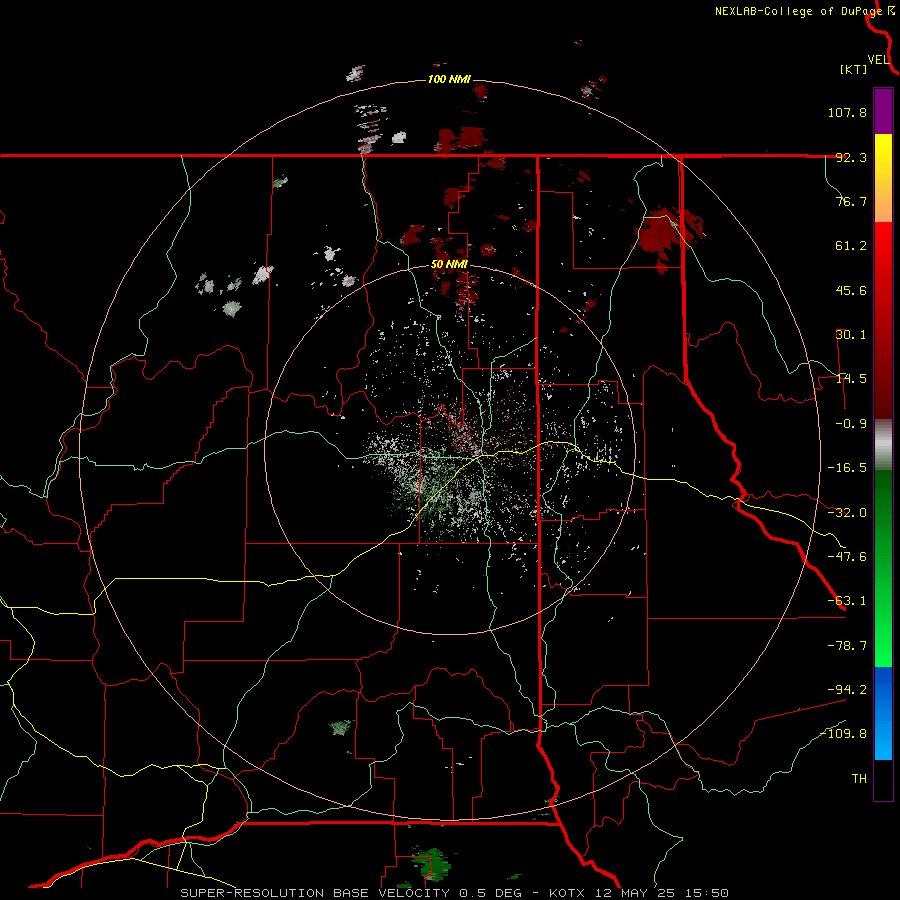Click the VEL legend title
900x900 pixels.
(x=879, y=60)
